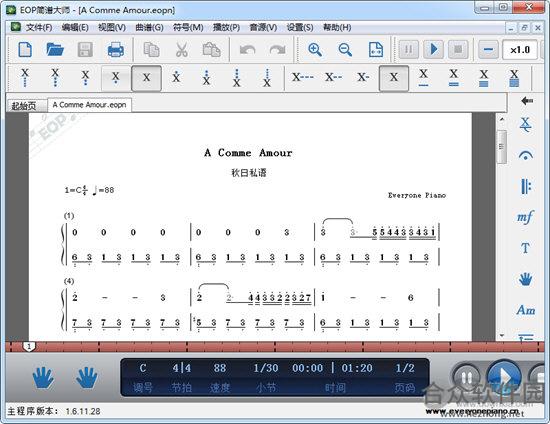Open the 曲谱(G) menu
This screenshot has width=550, height=424.
[x=149, y=27]
